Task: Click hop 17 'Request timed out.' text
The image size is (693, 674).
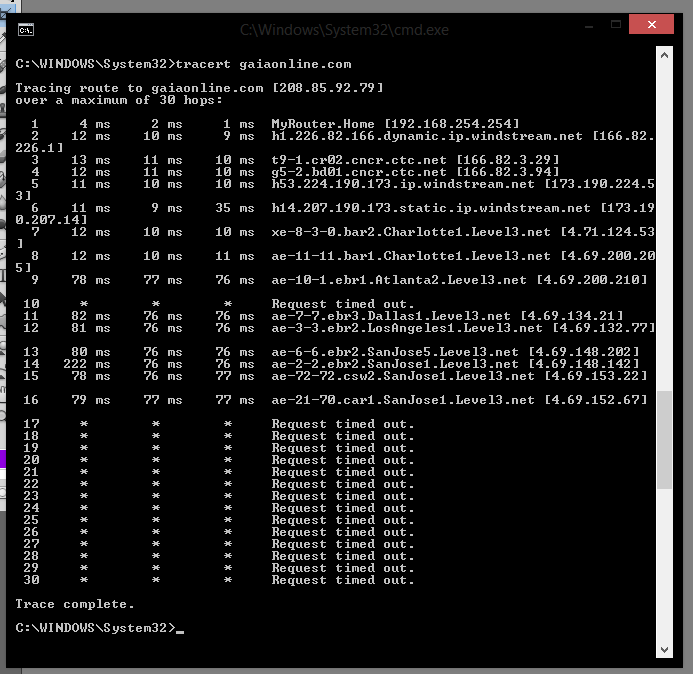Action: (x=343, y=424)
